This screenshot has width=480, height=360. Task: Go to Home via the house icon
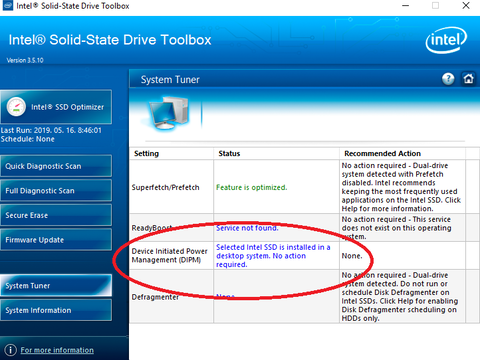pyautogui.click(x=468, y=79)
